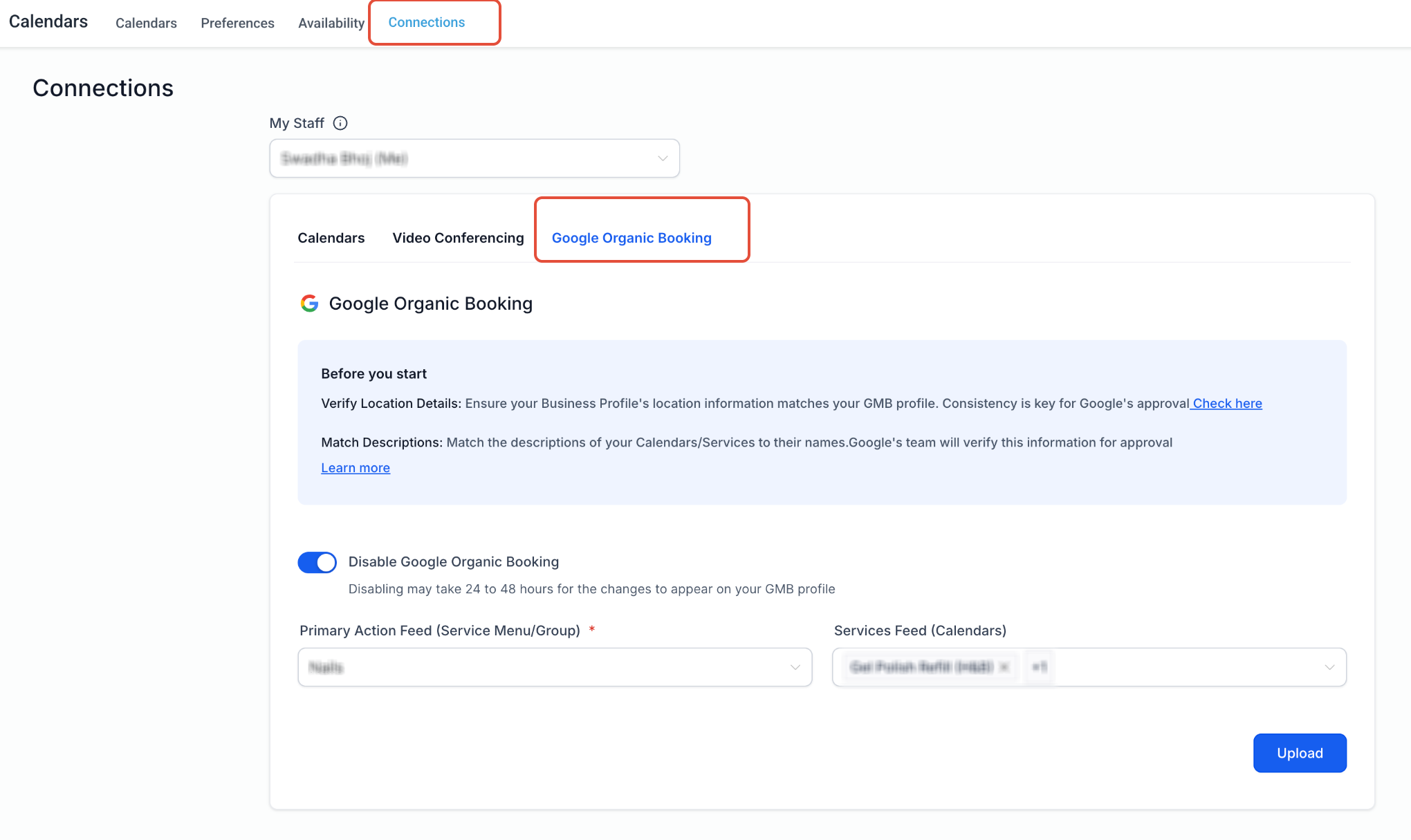
Task: Open the Services Feed (Calendars) dropdown
Action: (1089, 667)
